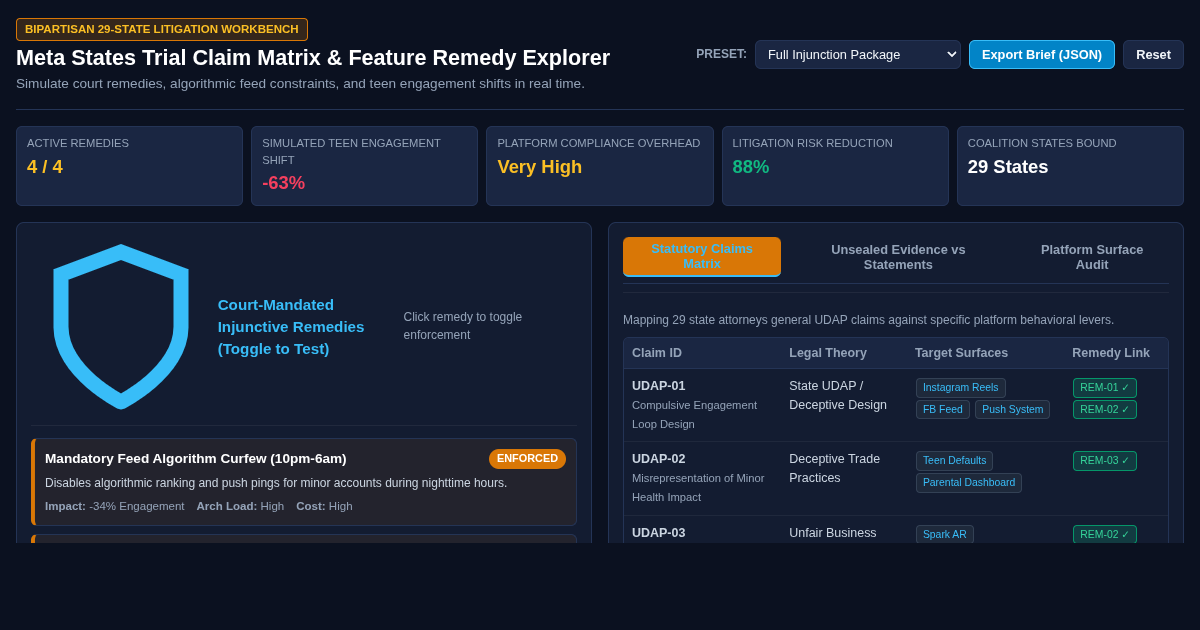This screenshot has width=1200, height=630.
Task: Click 'Deceptive Trade Practices' legal theory cell
Action: coord(835,468)
